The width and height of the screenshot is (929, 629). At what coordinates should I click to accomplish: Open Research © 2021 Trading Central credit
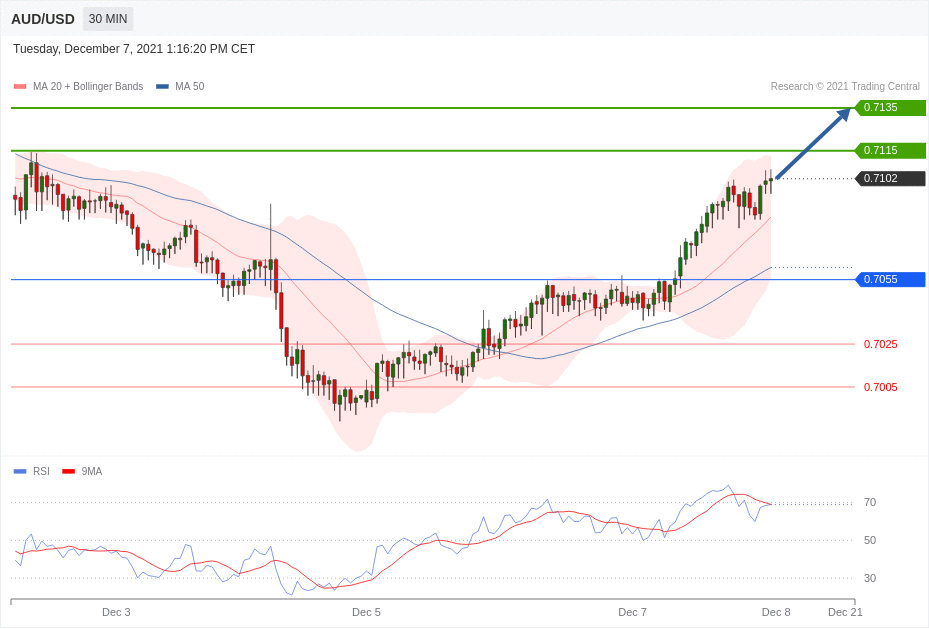click(x=845, y=86)
